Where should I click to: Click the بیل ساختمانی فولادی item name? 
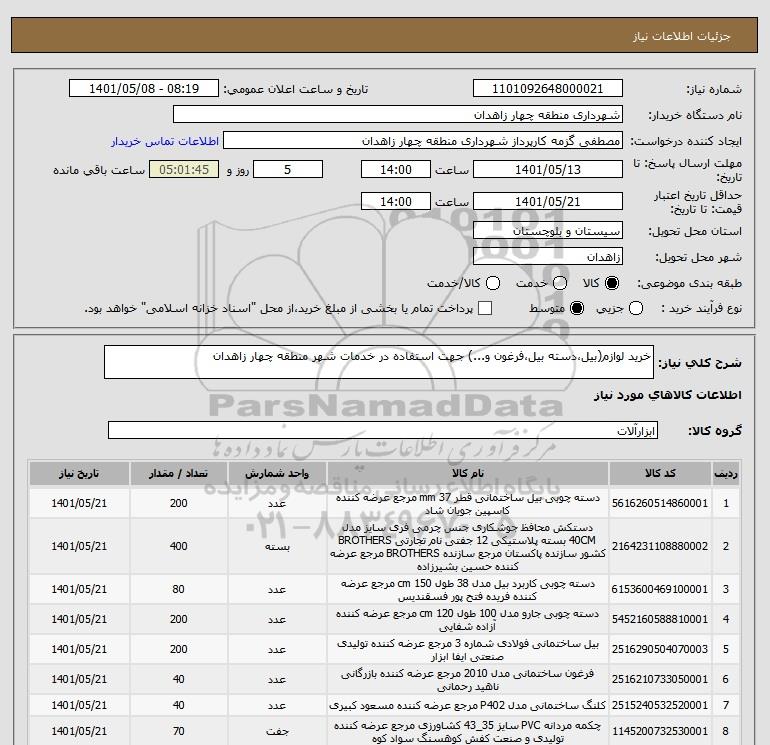(x=468, y=650)
